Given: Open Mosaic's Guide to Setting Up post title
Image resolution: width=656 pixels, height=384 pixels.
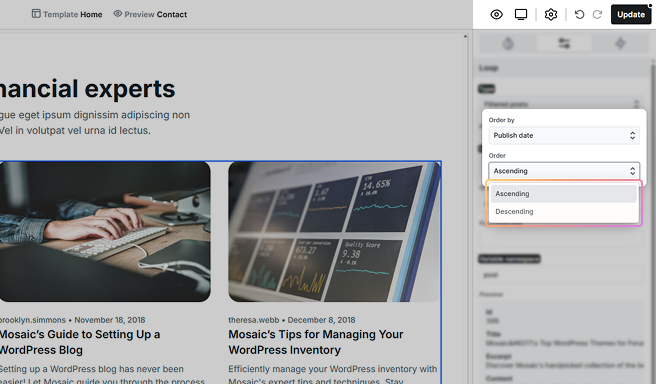Looking at the screenshot, I should [x=79, y=342].
